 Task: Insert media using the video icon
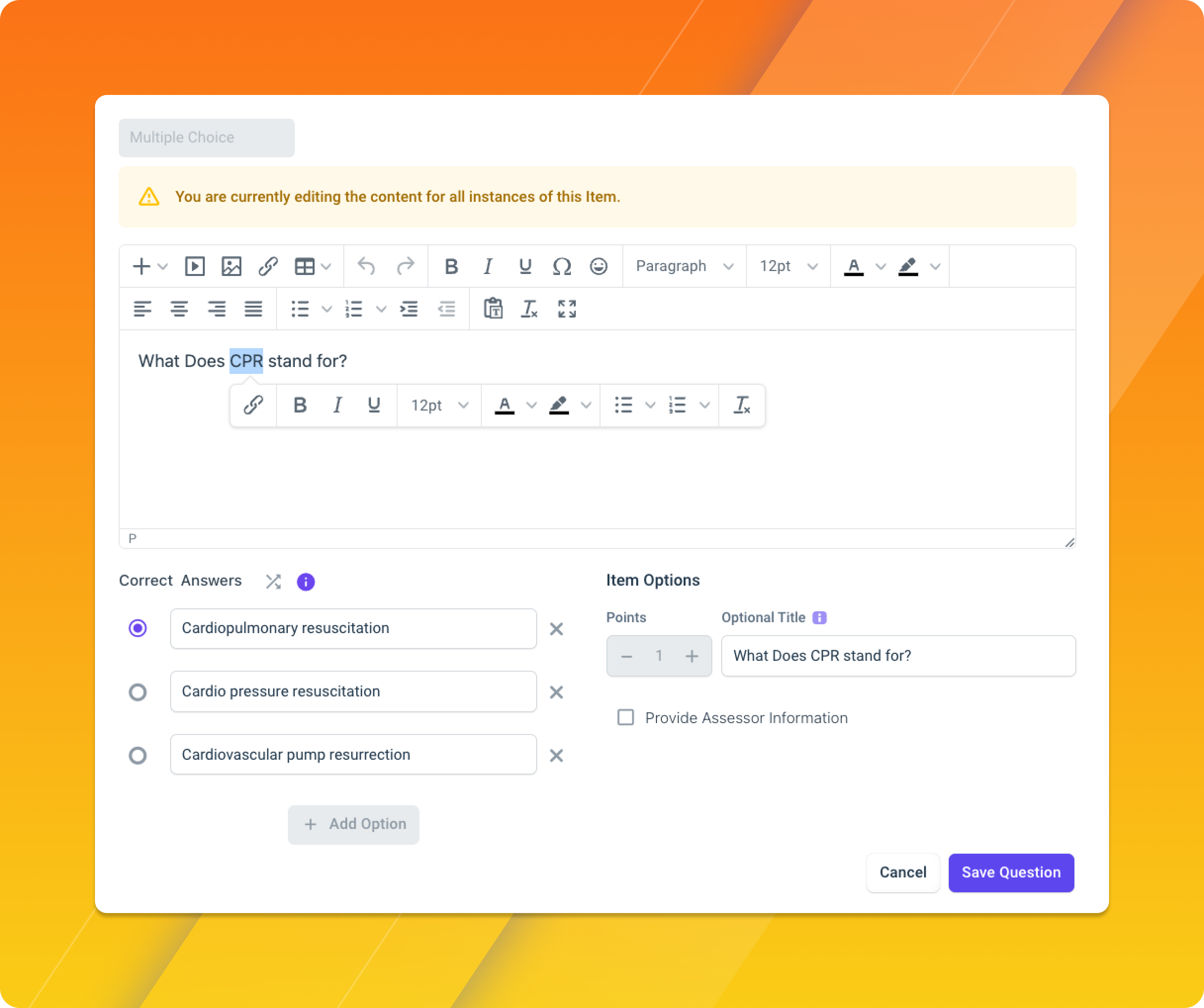tap(195, 267)
